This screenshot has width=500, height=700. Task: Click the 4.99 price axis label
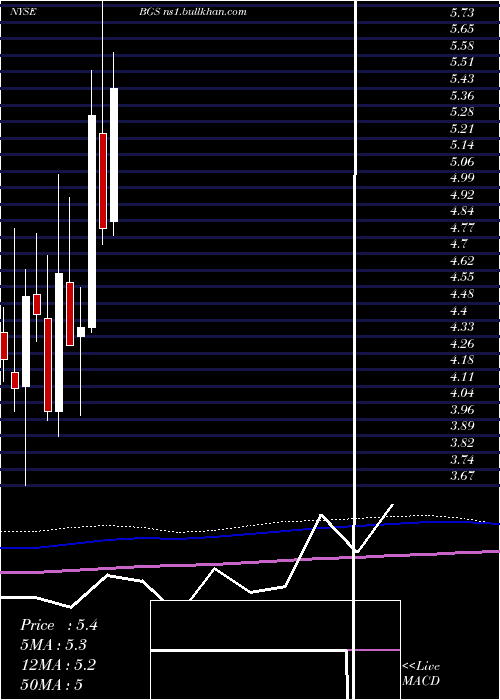coord(462,178)
